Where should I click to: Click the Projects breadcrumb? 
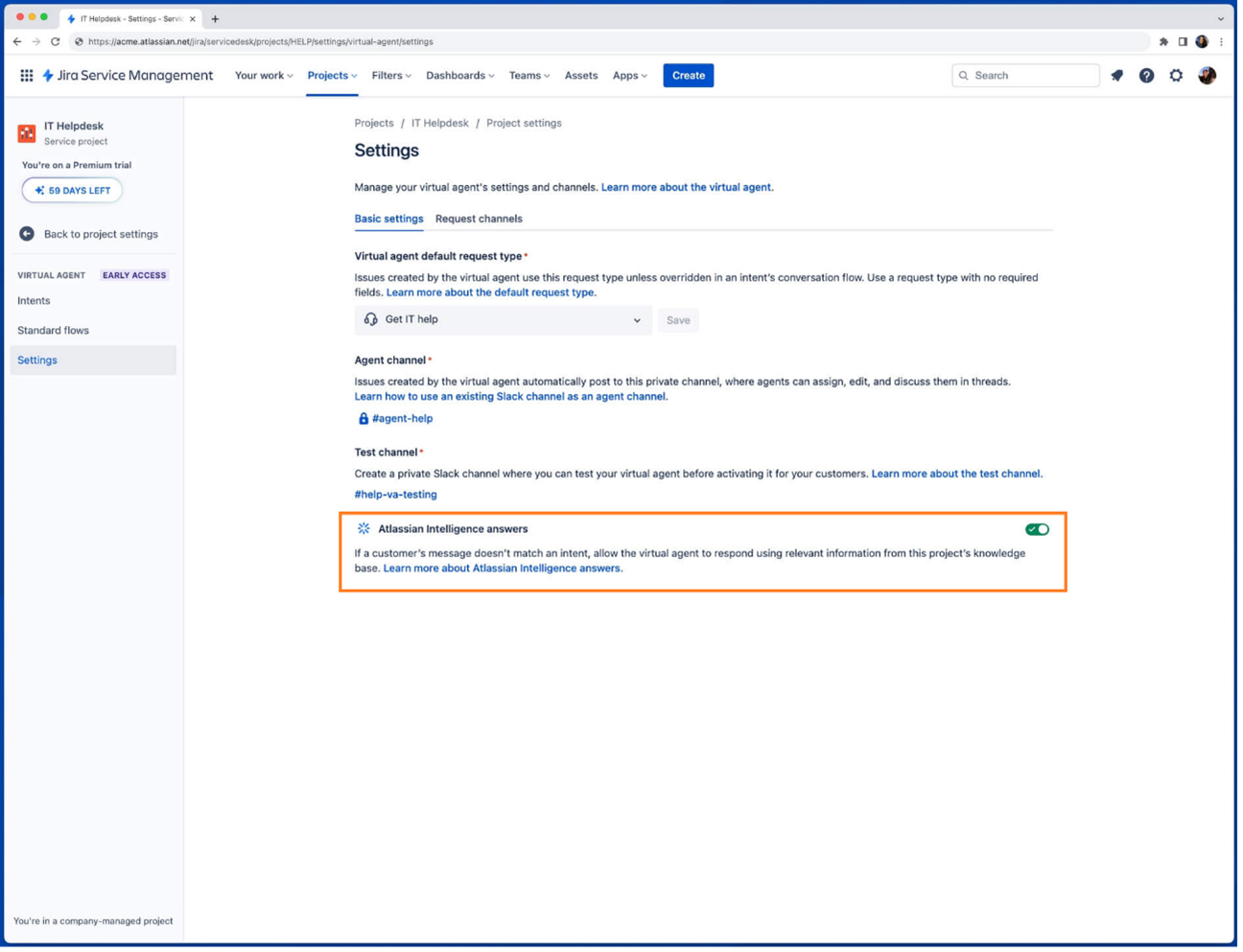pos(375,124)
